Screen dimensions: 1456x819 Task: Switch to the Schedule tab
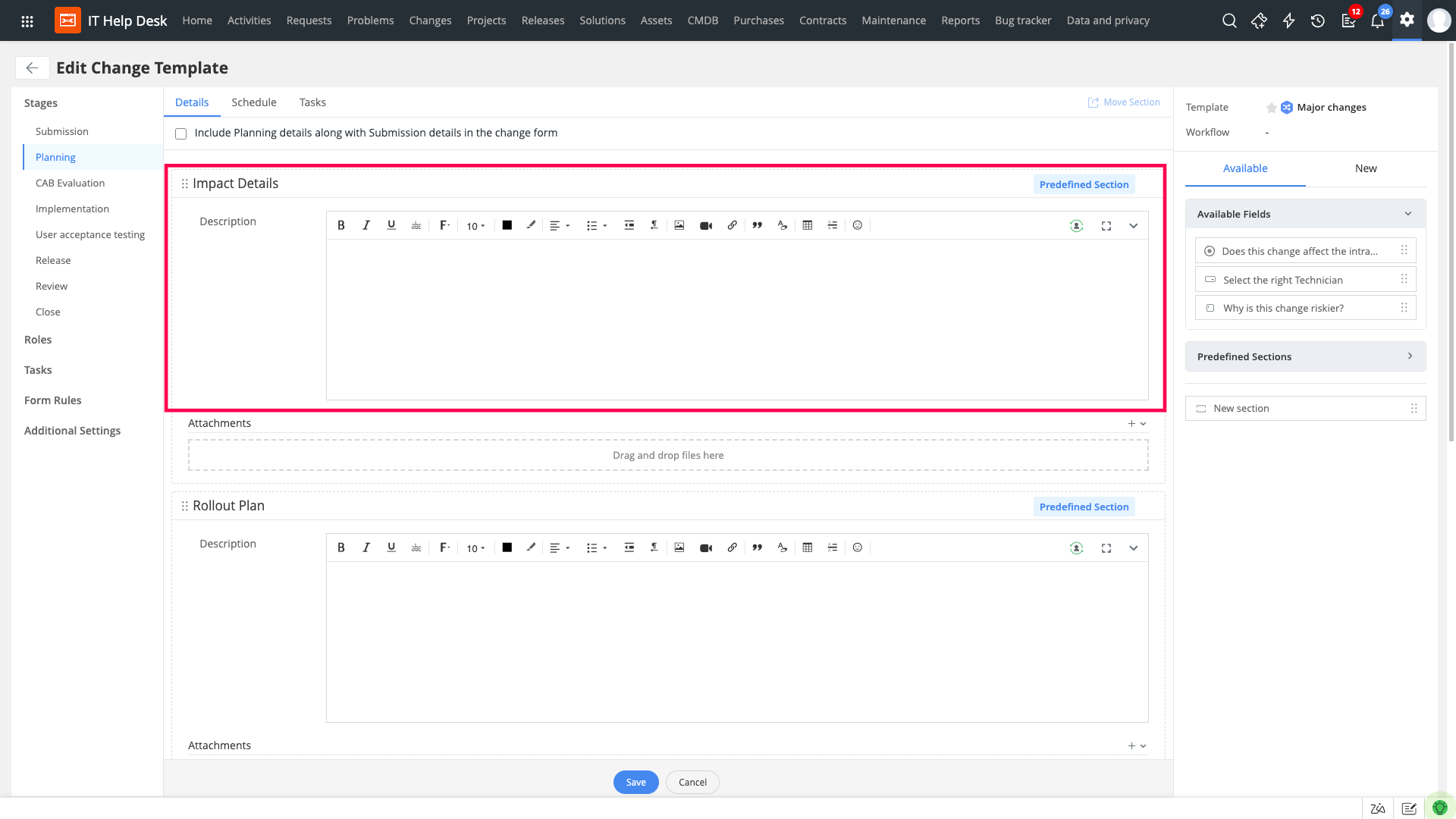tap(254, 102)
